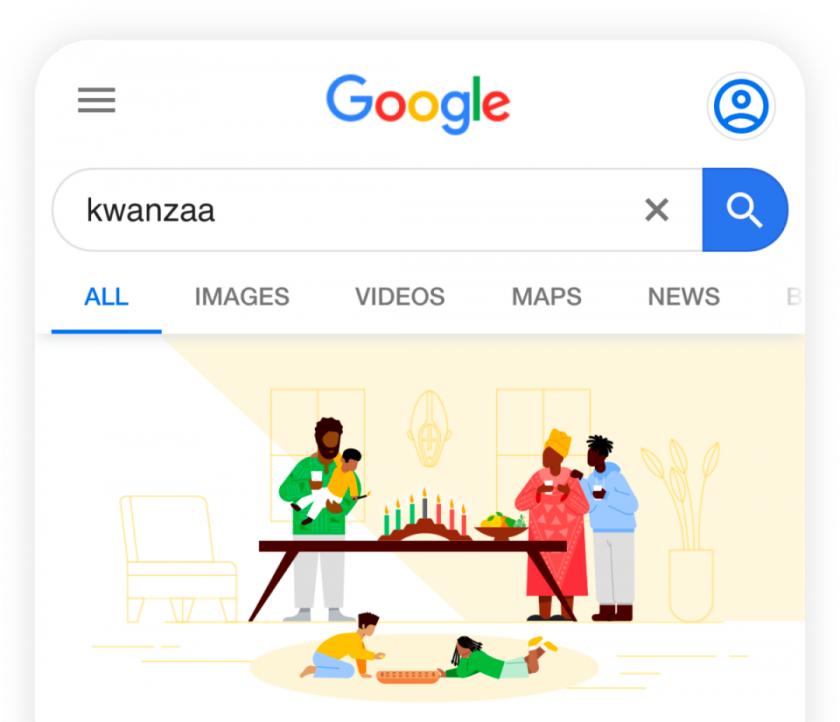Click the kinara candle holder on table
Screen dimensions: 840x722
425,516
